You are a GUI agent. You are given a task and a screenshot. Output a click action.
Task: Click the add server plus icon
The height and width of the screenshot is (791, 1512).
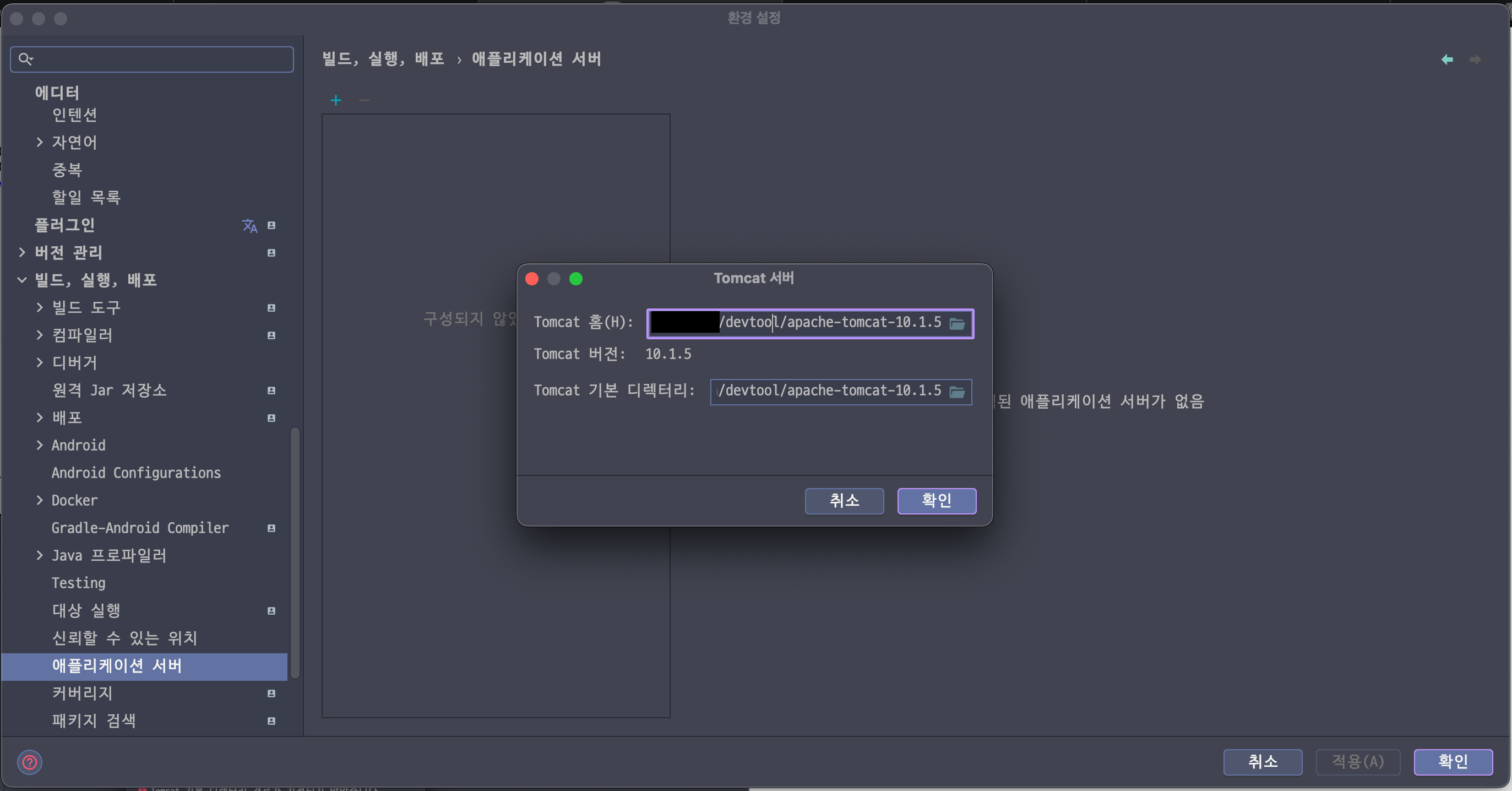pyautogui.click(x=336, y=100)
